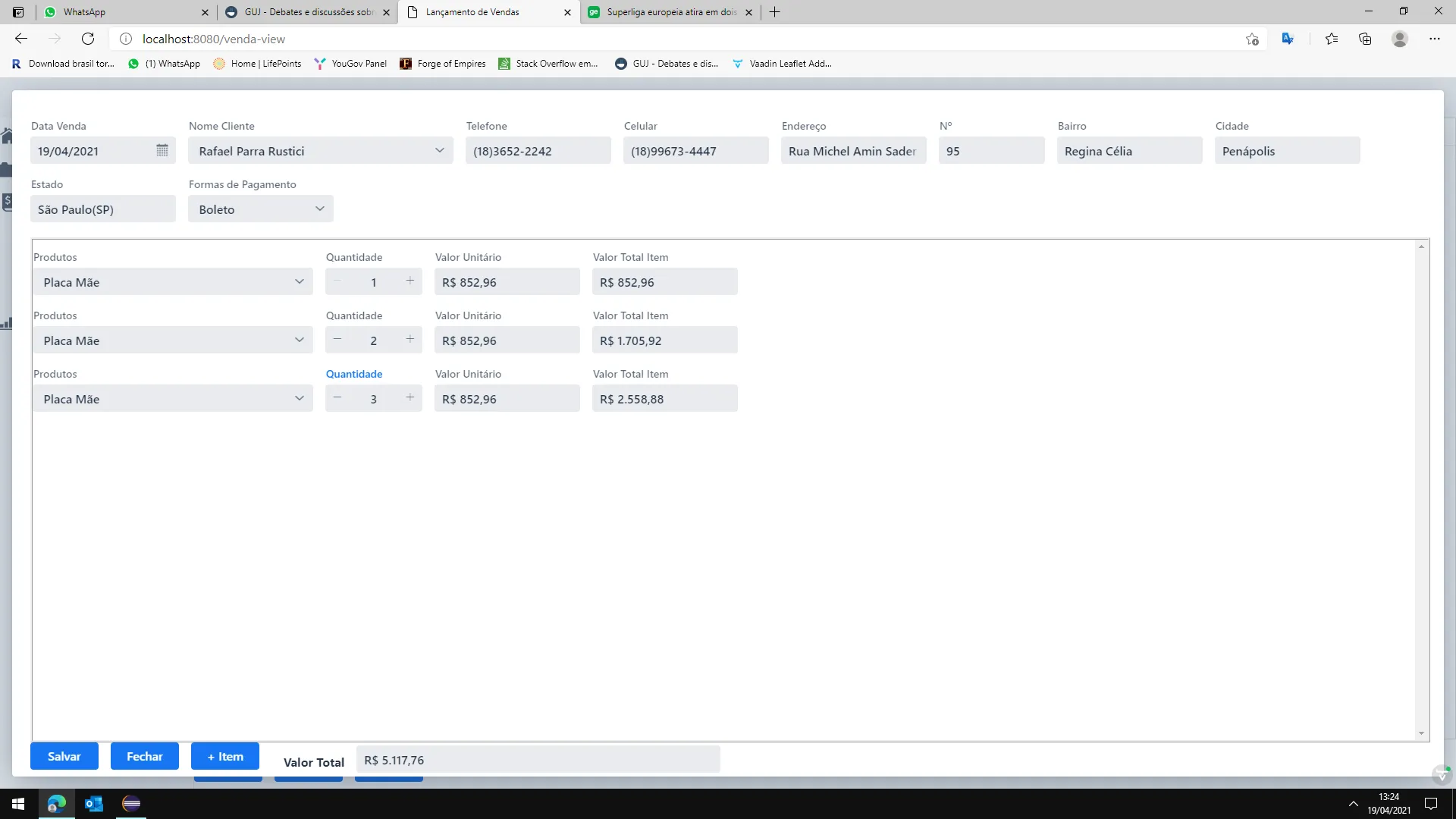Open the Data Venda calendar picker
Viewport: 1456px width, 819px height.
click(x=162, y=150)
